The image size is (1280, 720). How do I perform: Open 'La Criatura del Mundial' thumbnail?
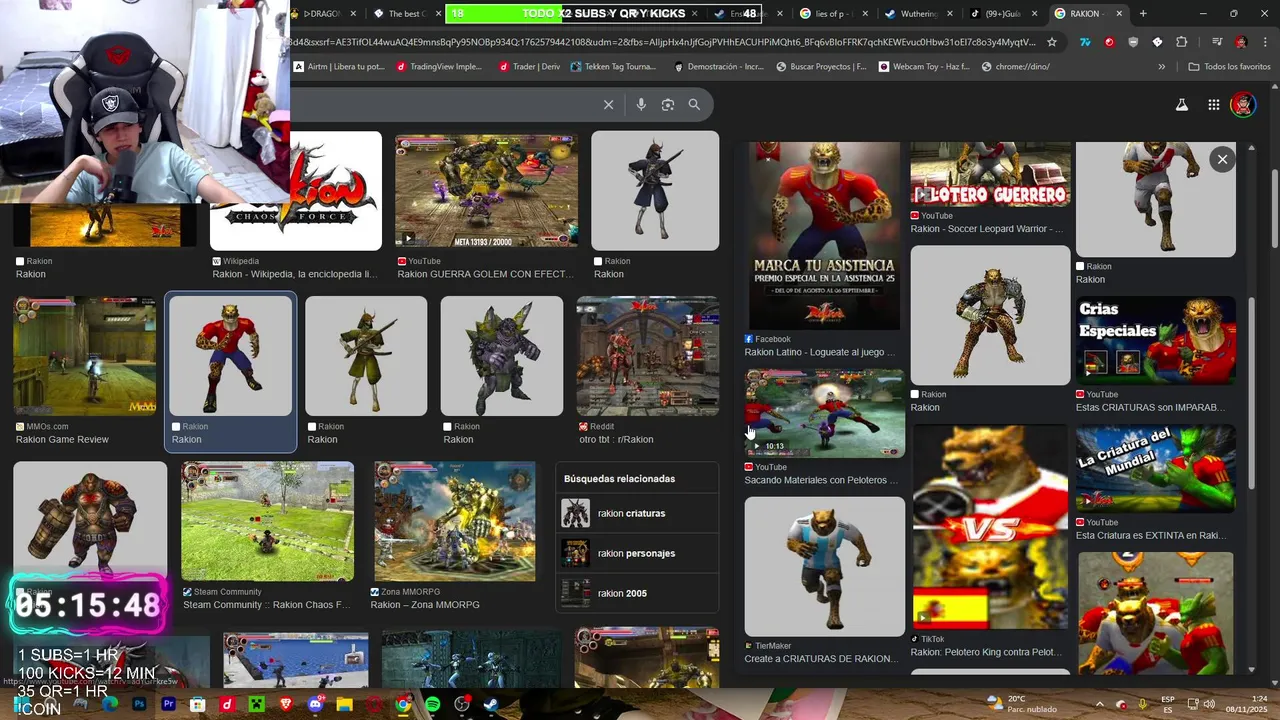tap(1155, 468)
